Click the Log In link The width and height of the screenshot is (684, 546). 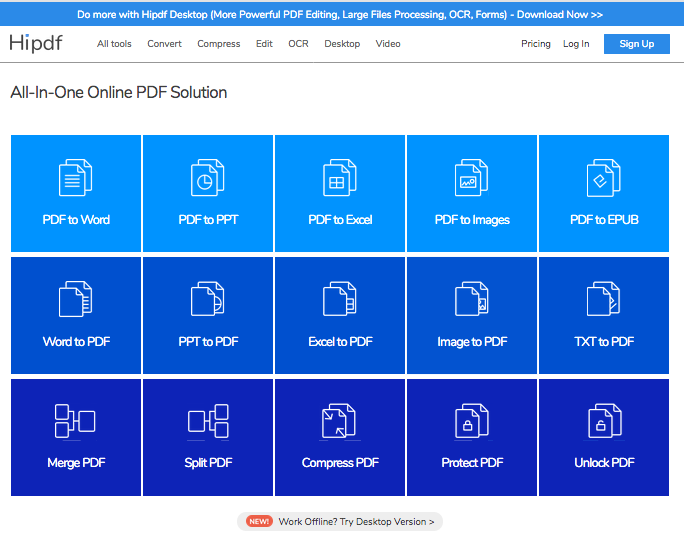(576, 44)
